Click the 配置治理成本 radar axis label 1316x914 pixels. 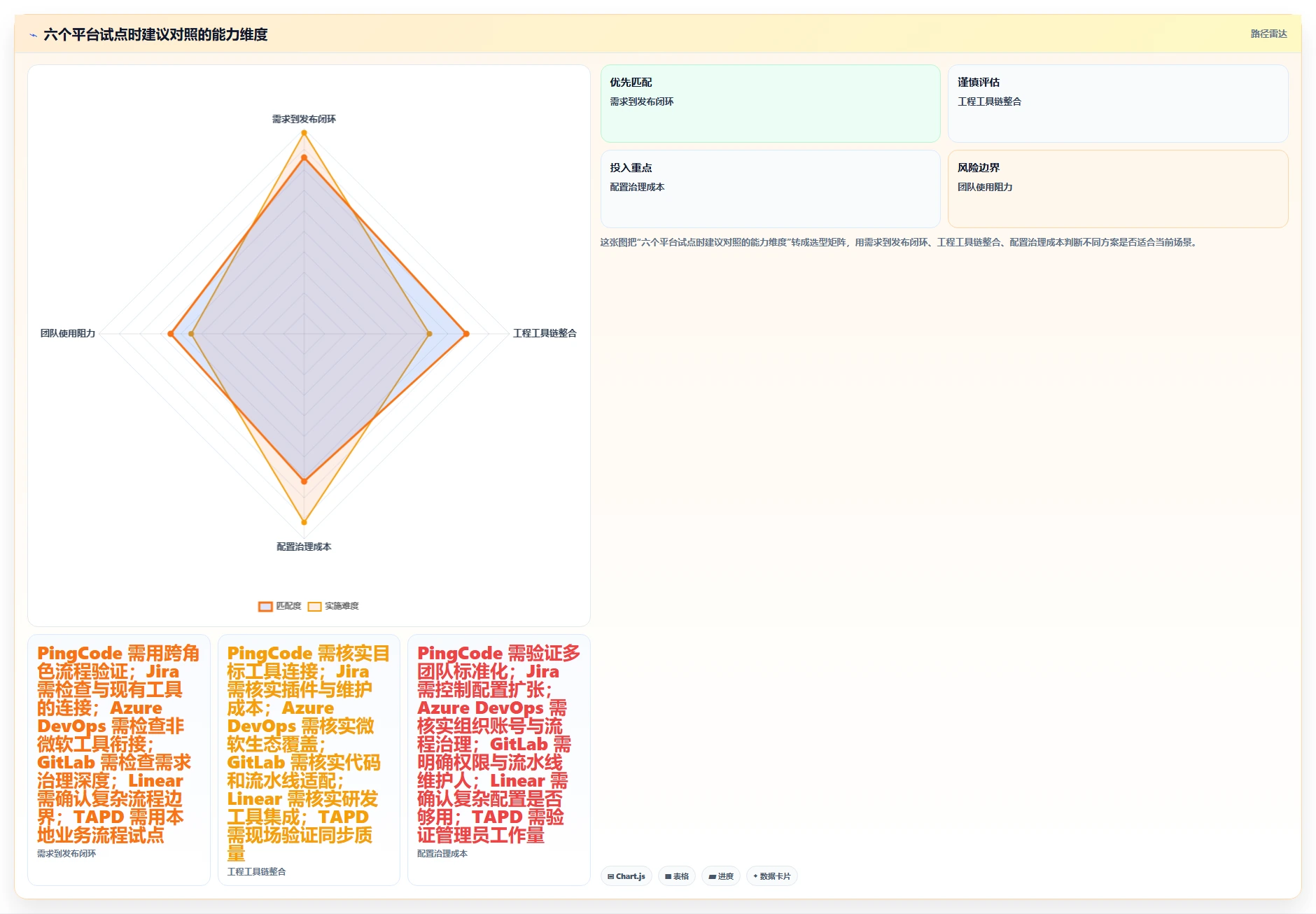pyautogui.click(x=304, y=547)
